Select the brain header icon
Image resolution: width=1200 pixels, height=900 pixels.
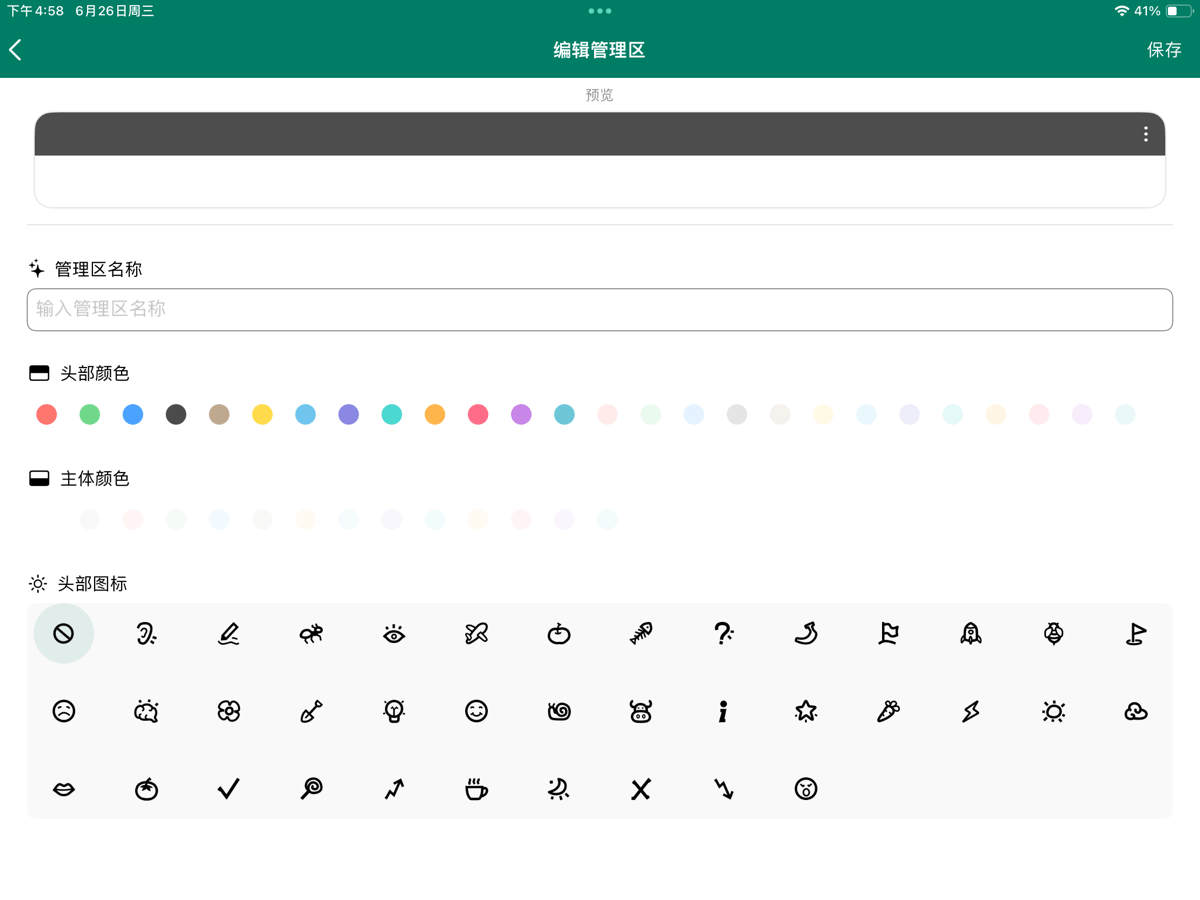click(x=146, y=711)
